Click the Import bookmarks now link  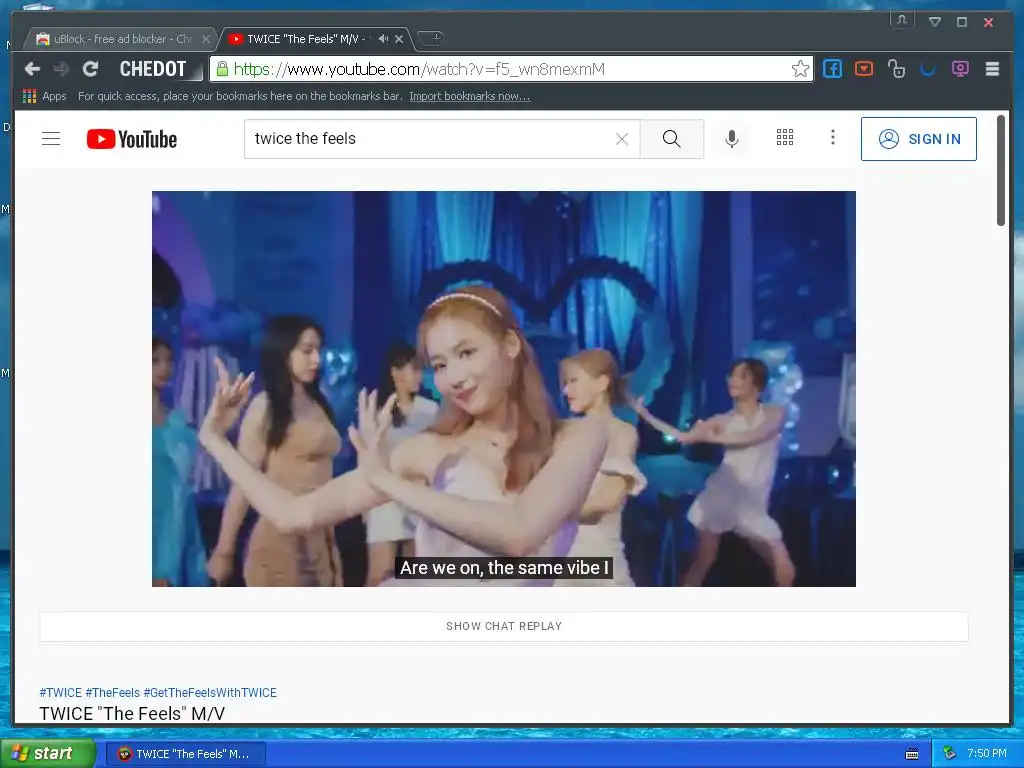click(x=470, y=96)
